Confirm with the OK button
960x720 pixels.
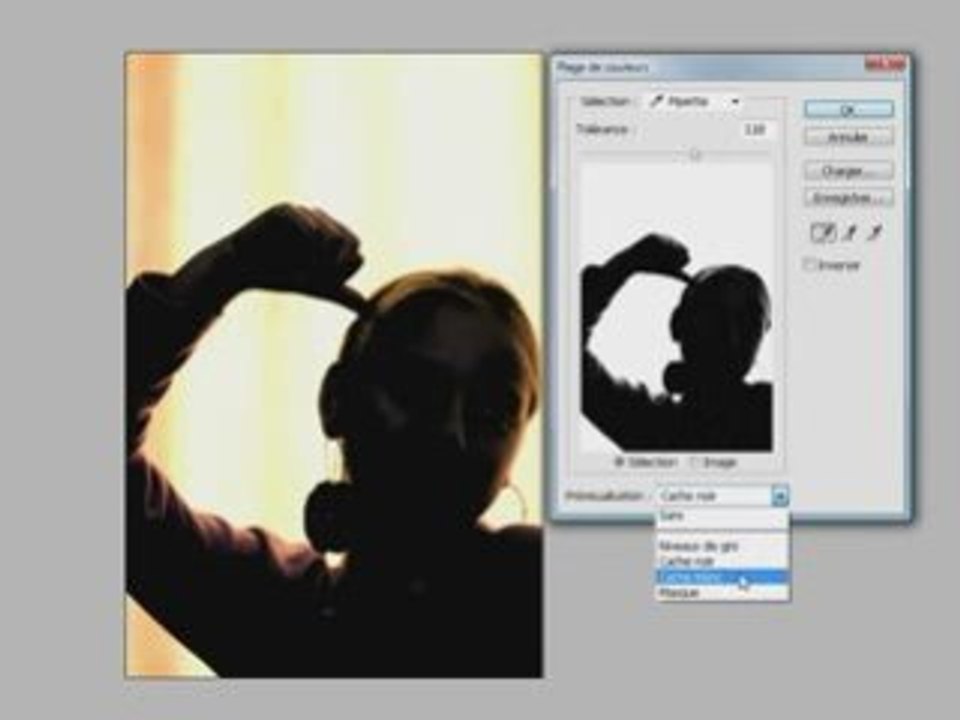tap(848, 110)
